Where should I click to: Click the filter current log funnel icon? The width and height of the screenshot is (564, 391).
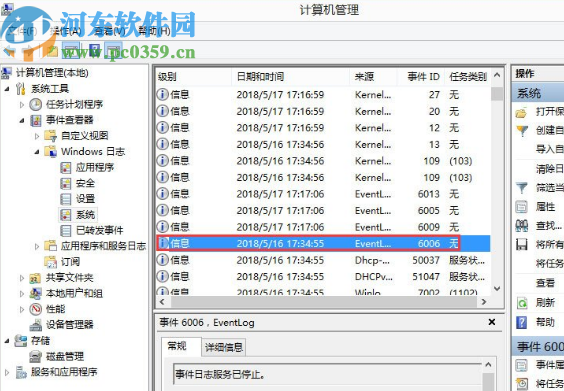point(522,187)
